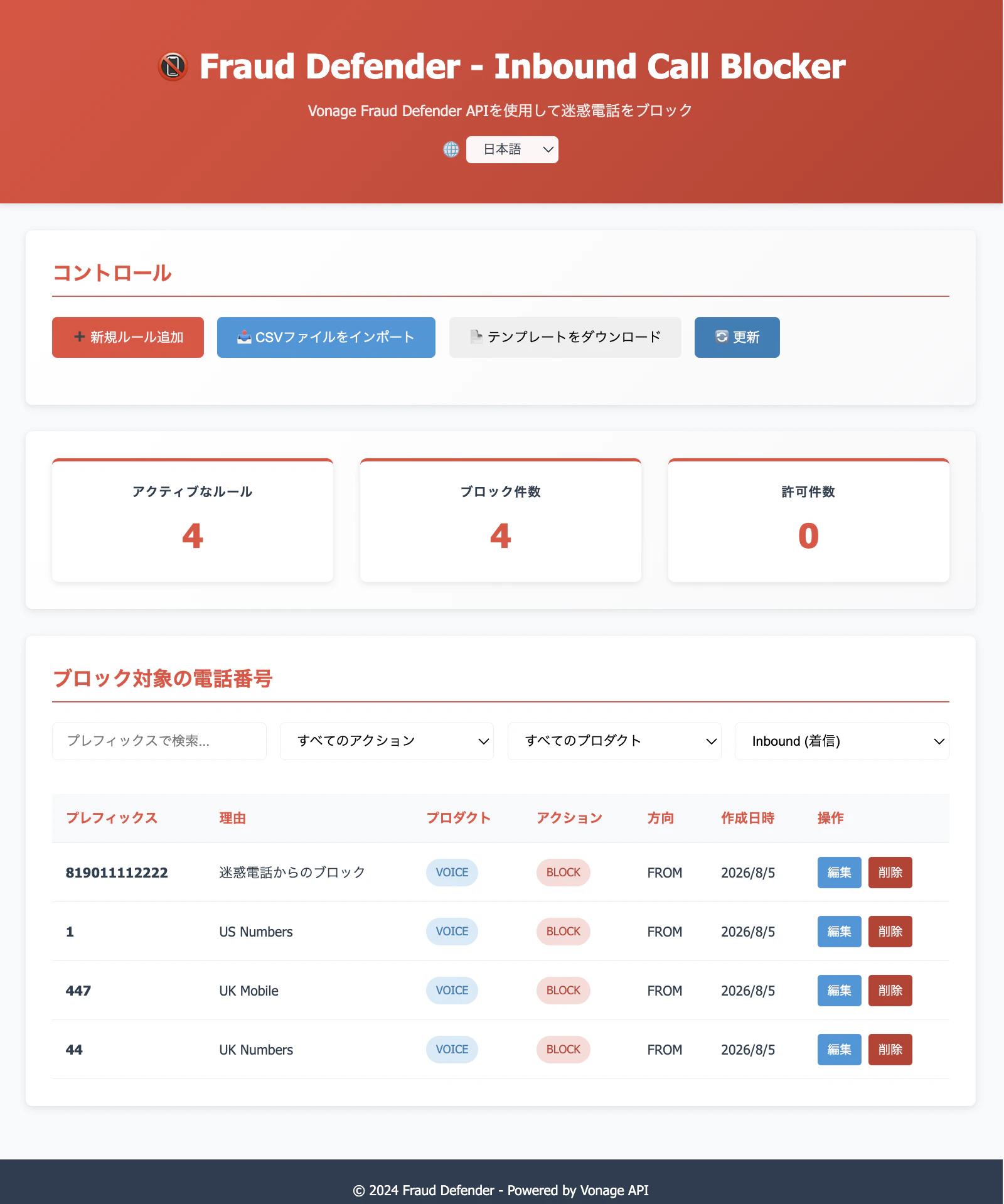Edit the UK Mobile rule
The height and width of the screenshot is (1204, 1004).
click(840, 991)
